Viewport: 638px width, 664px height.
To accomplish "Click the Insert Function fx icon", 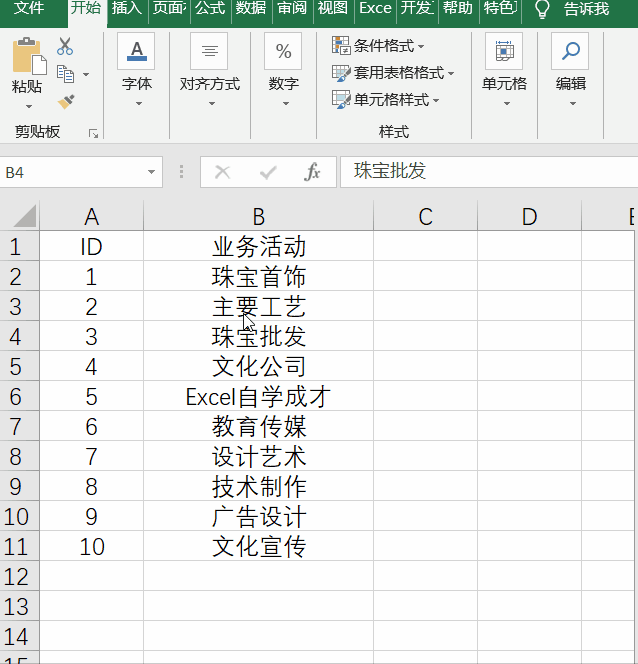I will coord(312,172).
